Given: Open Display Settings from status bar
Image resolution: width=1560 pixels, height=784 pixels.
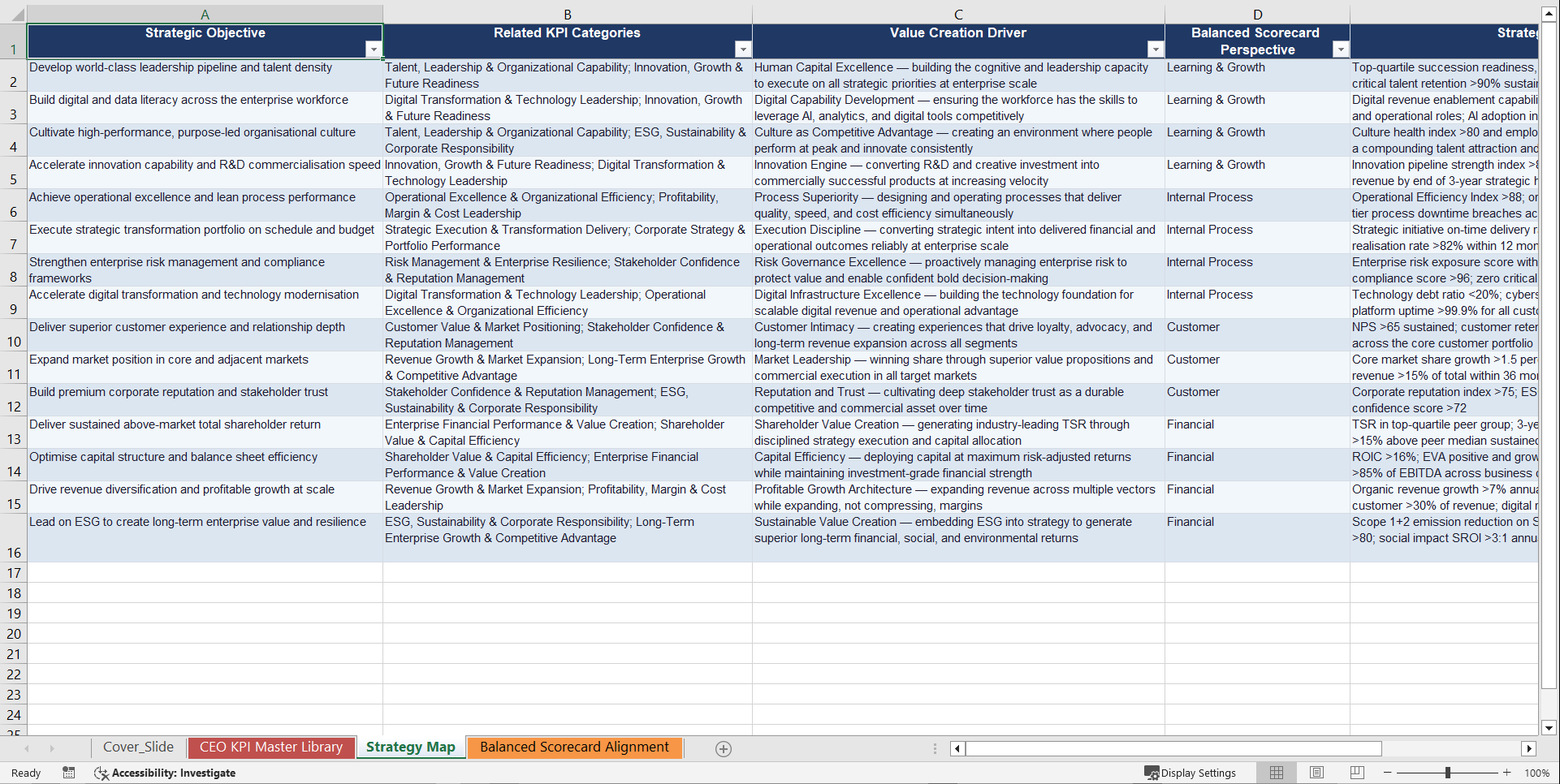Looking at the screenshot, I should click(1191, 773).
